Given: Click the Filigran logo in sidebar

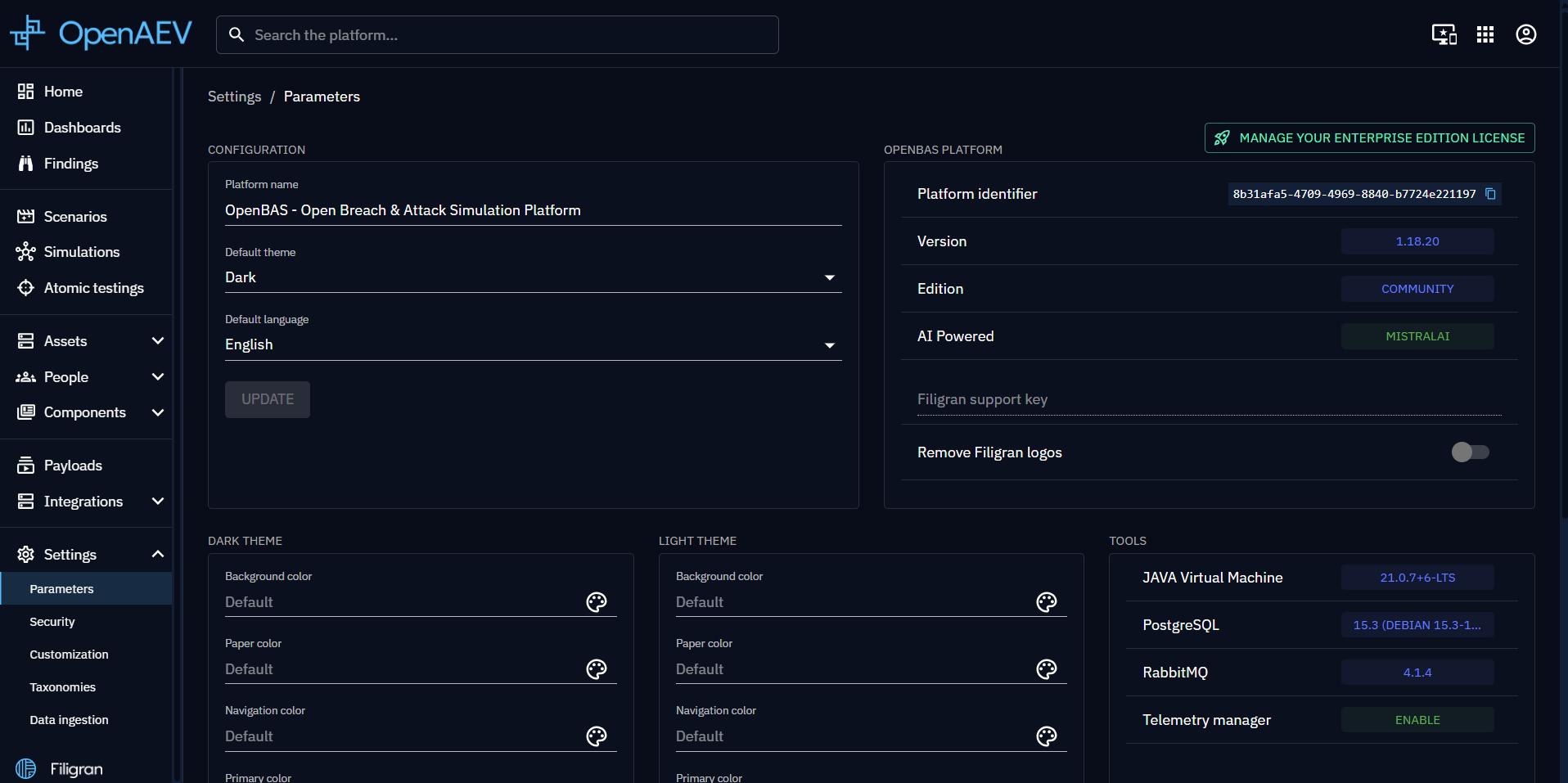Looking at the screenshot, I should 60,768.
